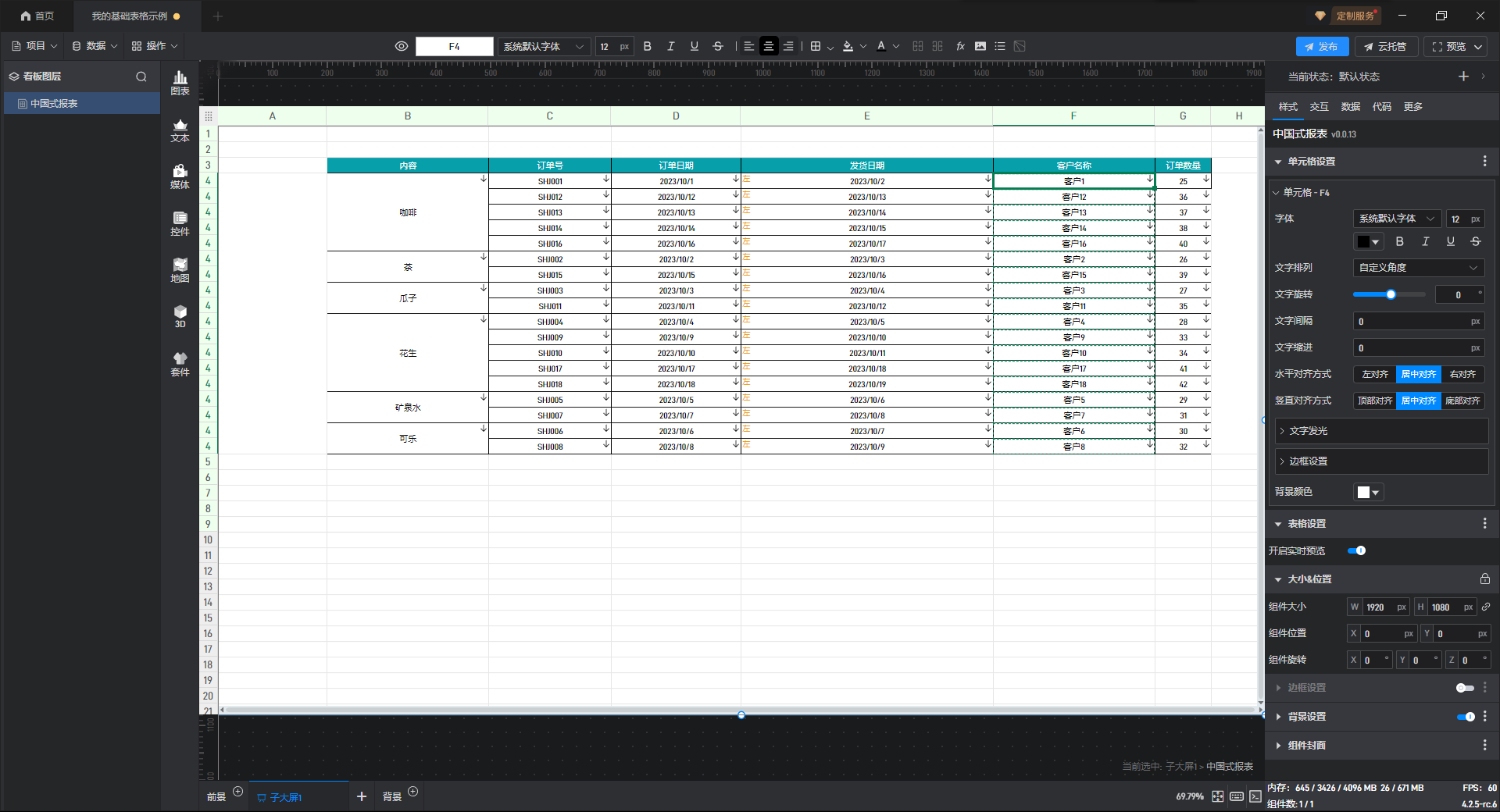Align text center in top toolbar
The width and height of the screenshot is (1500, 812).
(x=769, y=46)
